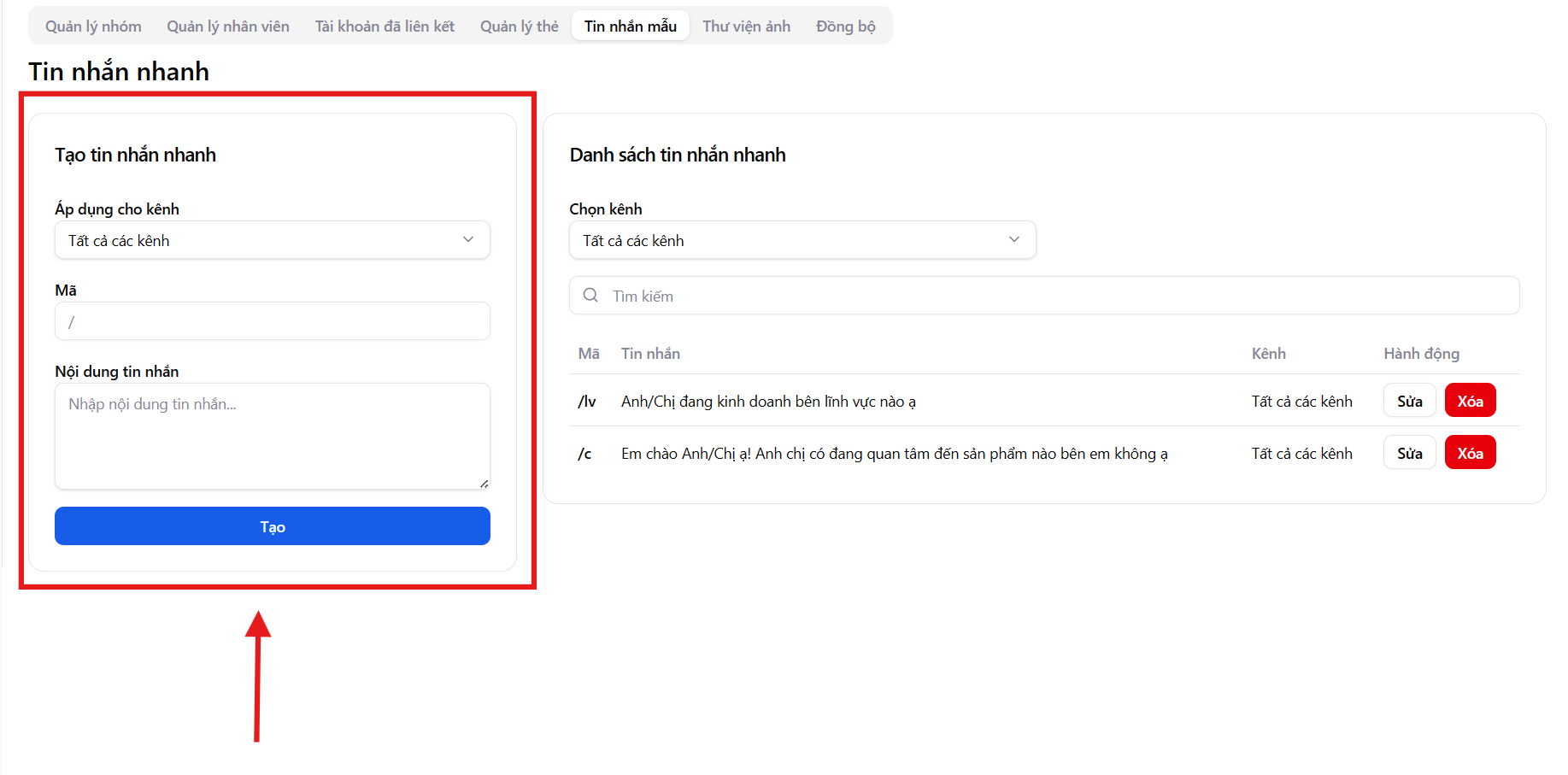Click the 'Nội dung tin nhắn' text area
The height and width of the screenshot is (775, 1568).
272,436
